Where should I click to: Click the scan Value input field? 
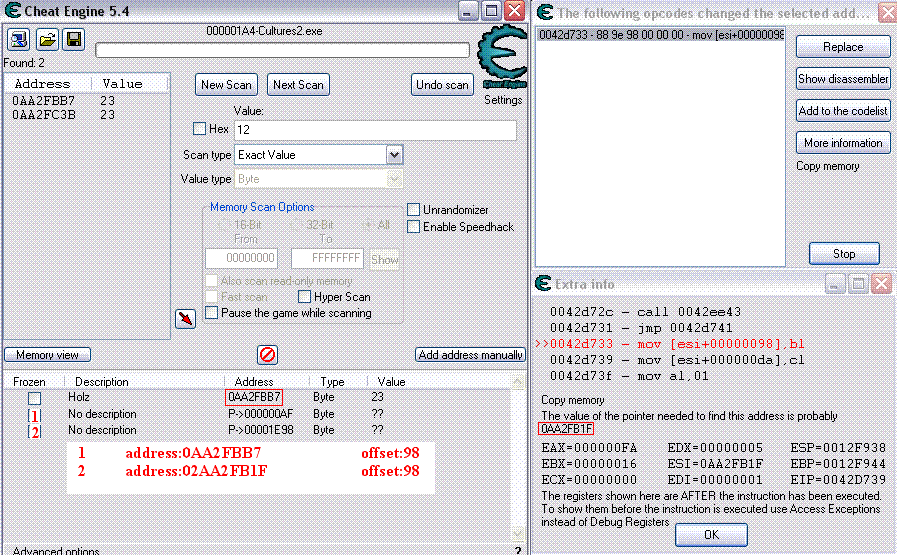(375, 130)
